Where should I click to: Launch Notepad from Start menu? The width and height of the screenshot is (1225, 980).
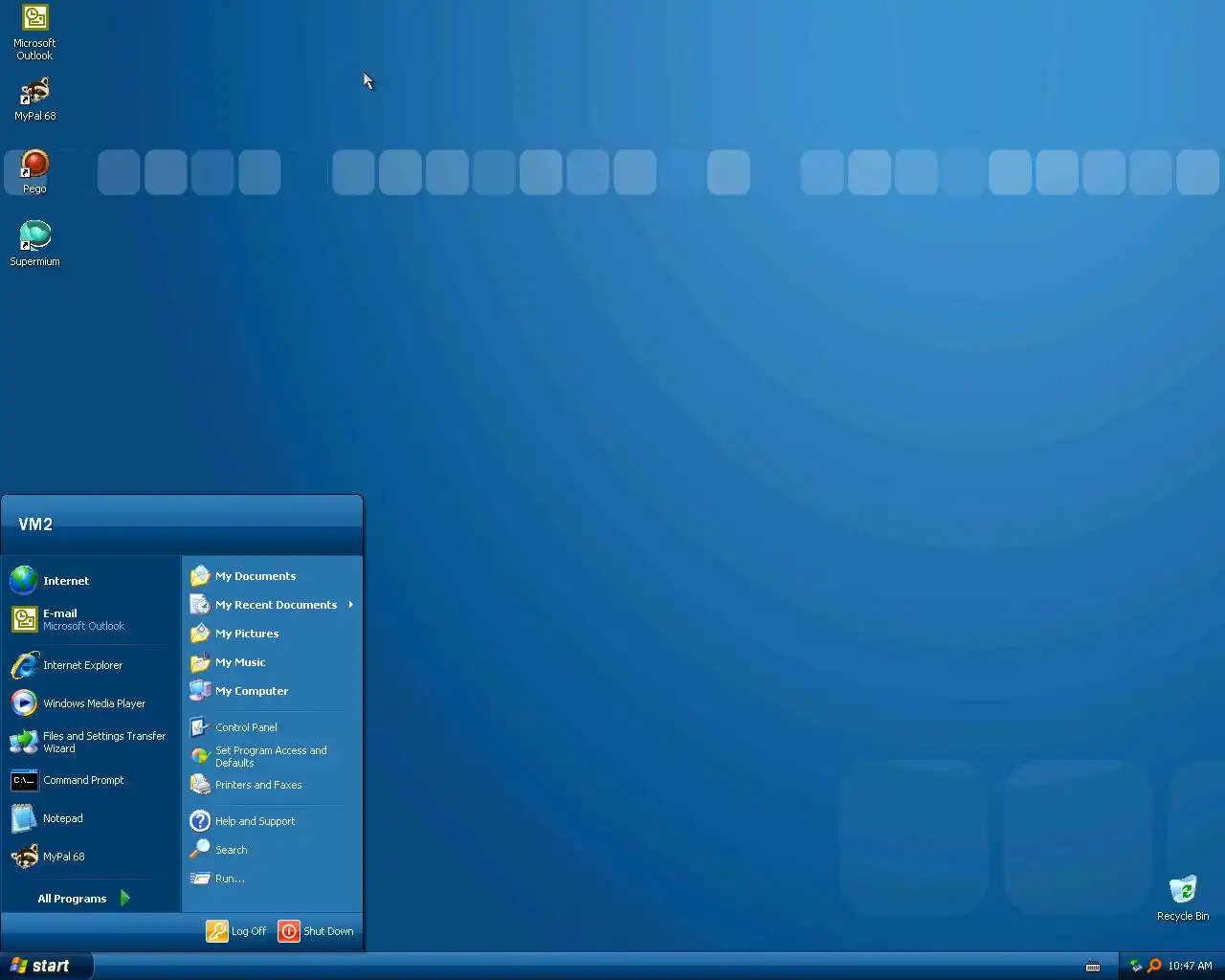coord(91,818)
